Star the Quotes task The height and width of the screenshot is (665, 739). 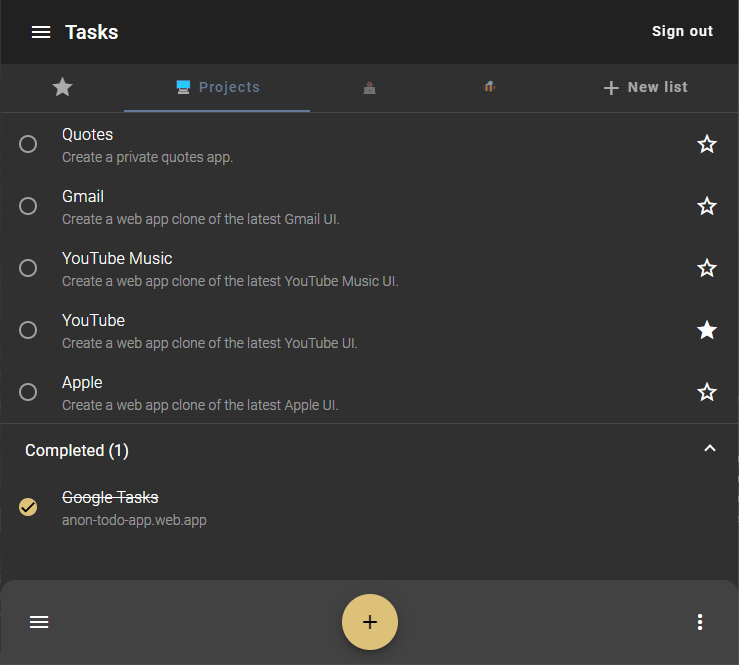point(707,144)
